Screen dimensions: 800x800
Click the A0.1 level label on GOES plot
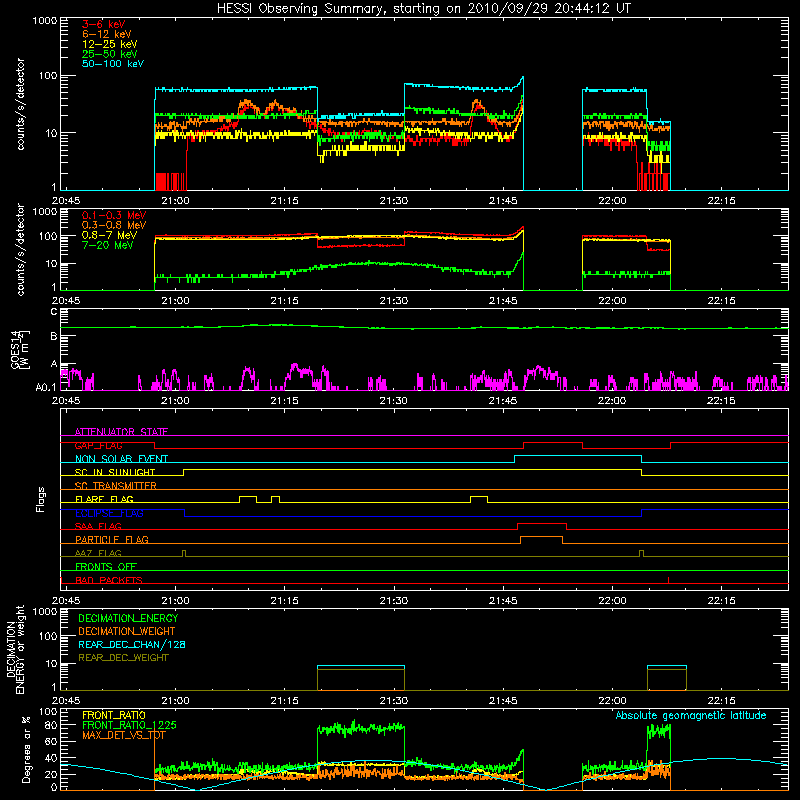pyautogui.click(x=46, y=387)
